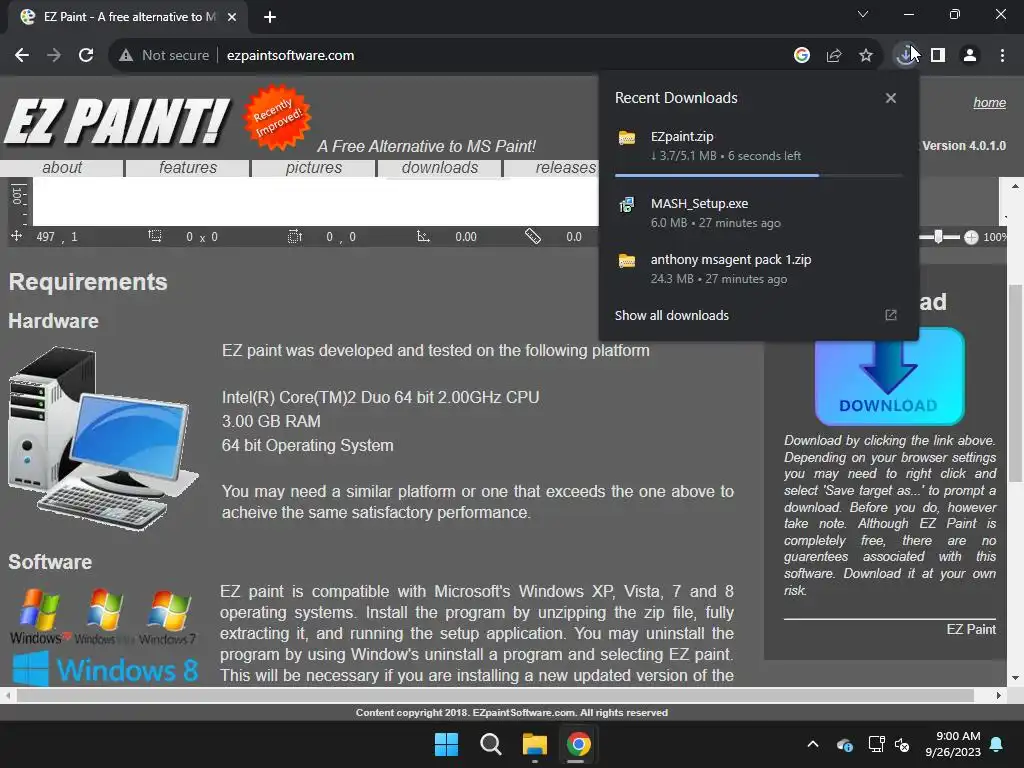This screenshot has height=768, width=1024.
Task: Click the Windows 8 logo
Action: (x=105, y=669)
